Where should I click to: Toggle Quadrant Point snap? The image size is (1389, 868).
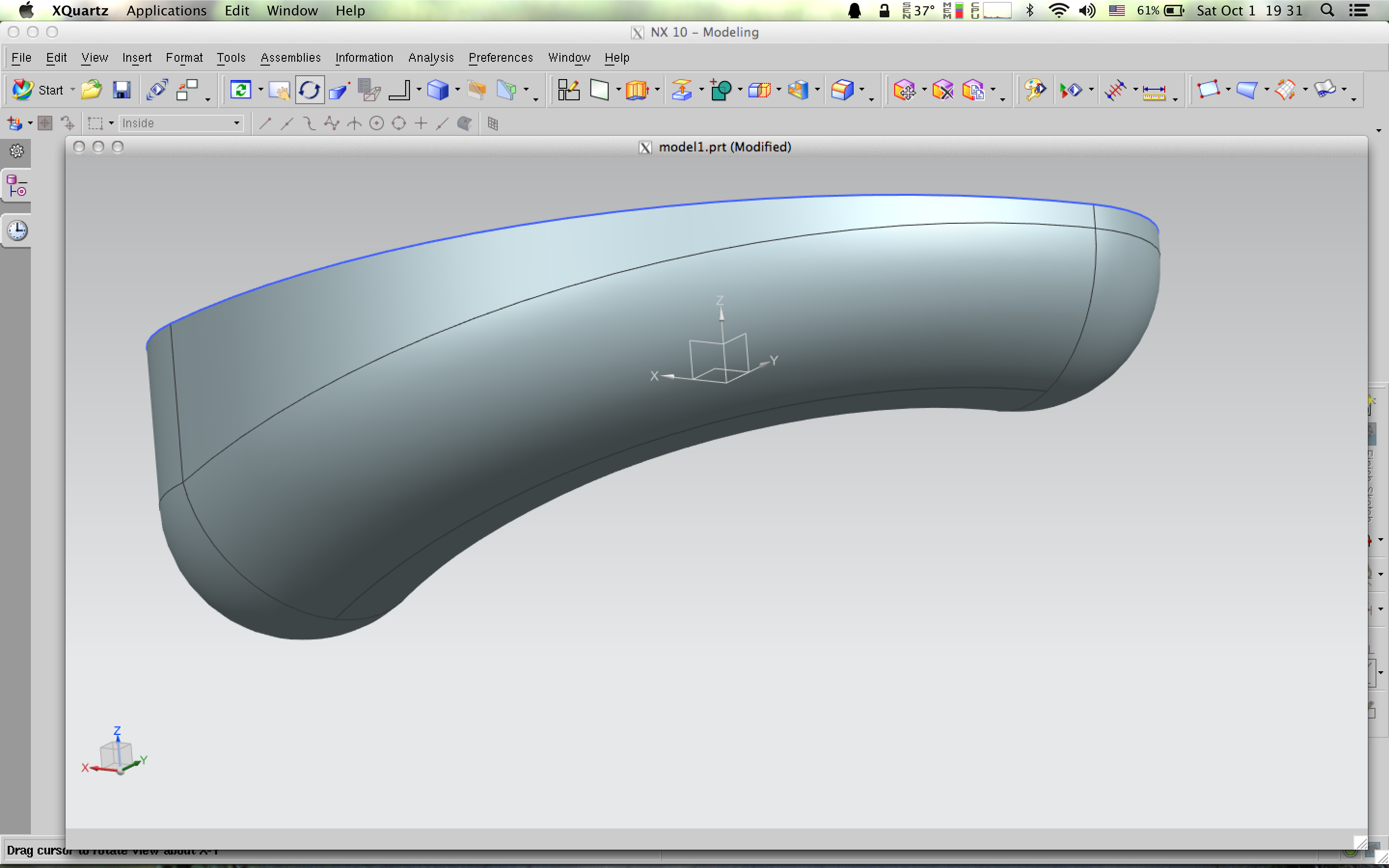click(x=399, y=123)
